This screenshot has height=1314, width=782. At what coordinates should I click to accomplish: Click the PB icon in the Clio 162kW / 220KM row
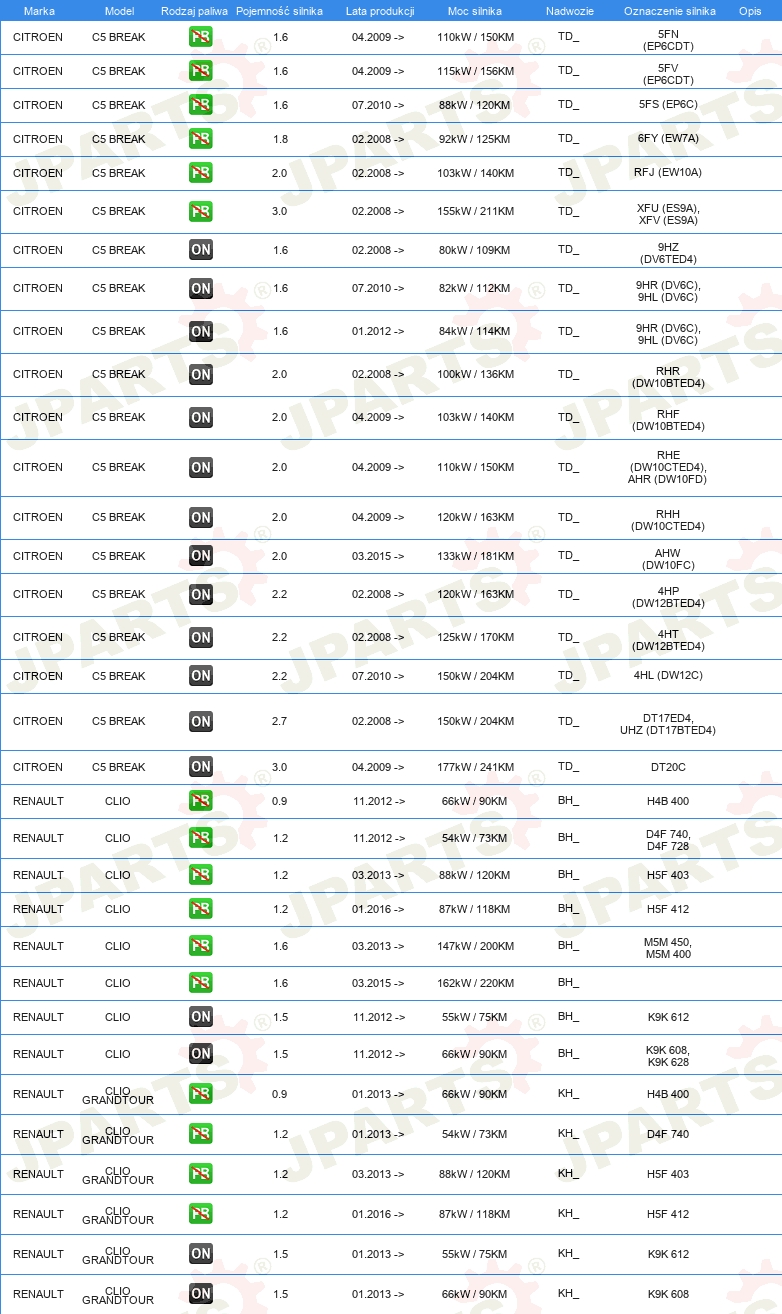coord(200,983)
